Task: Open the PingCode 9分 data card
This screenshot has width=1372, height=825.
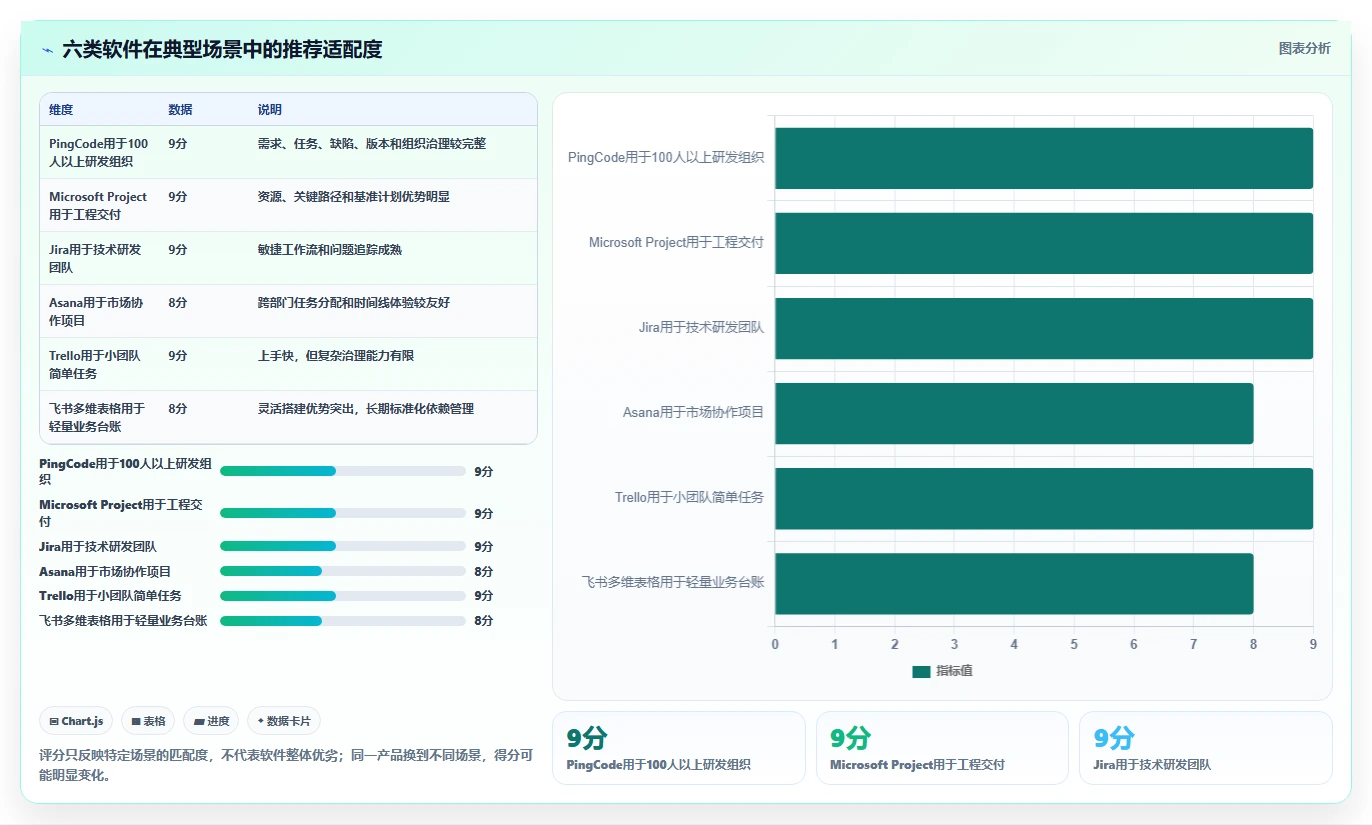Action: (678, 748)
